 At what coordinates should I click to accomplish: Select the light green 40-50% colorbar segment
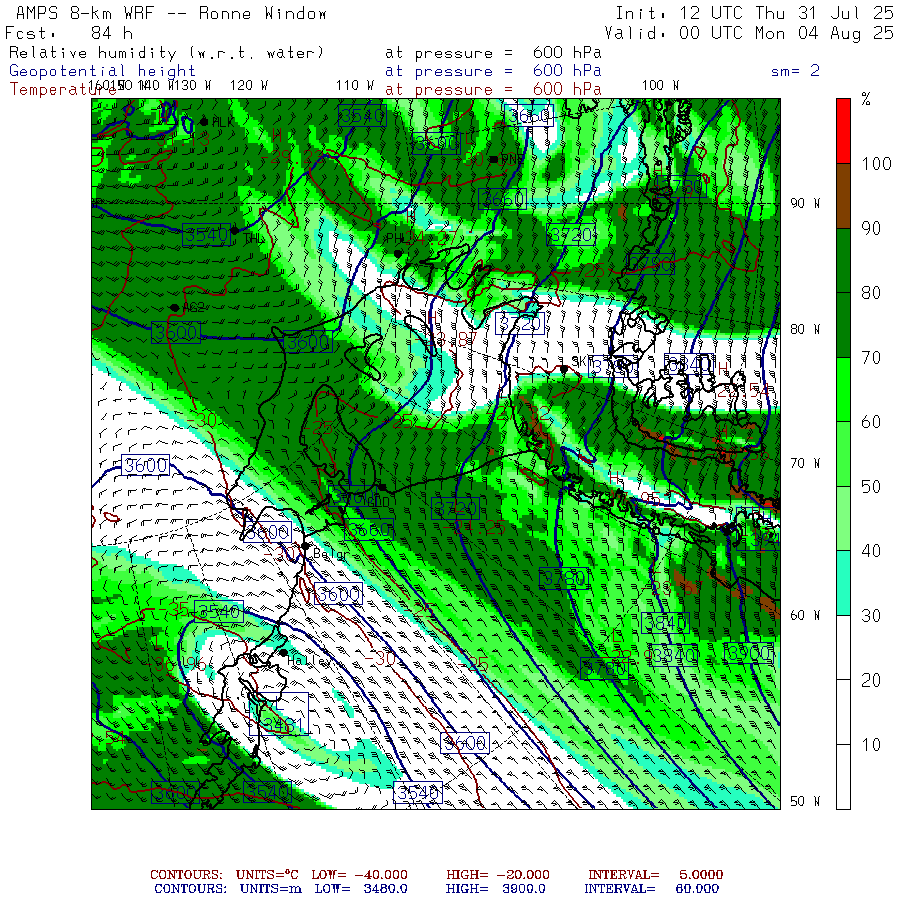pyautogui.click(x=843, y=519)
